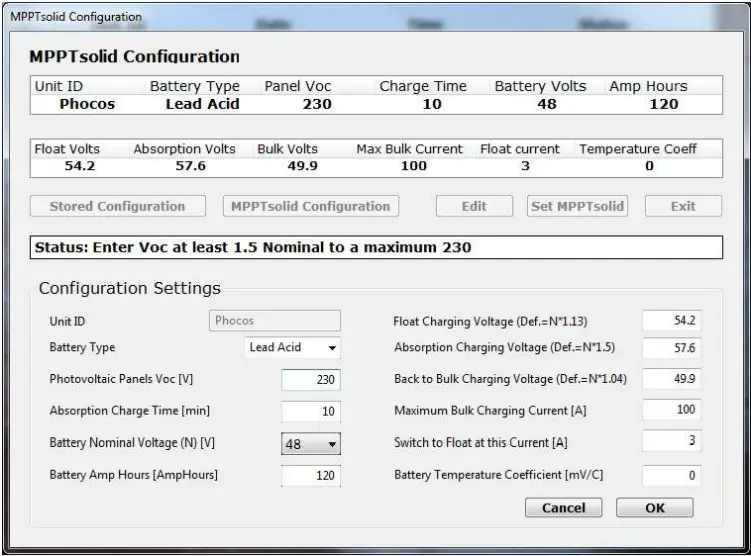Open the Battery Type dropdown
The image size is (751, 556).
point(292,348)
